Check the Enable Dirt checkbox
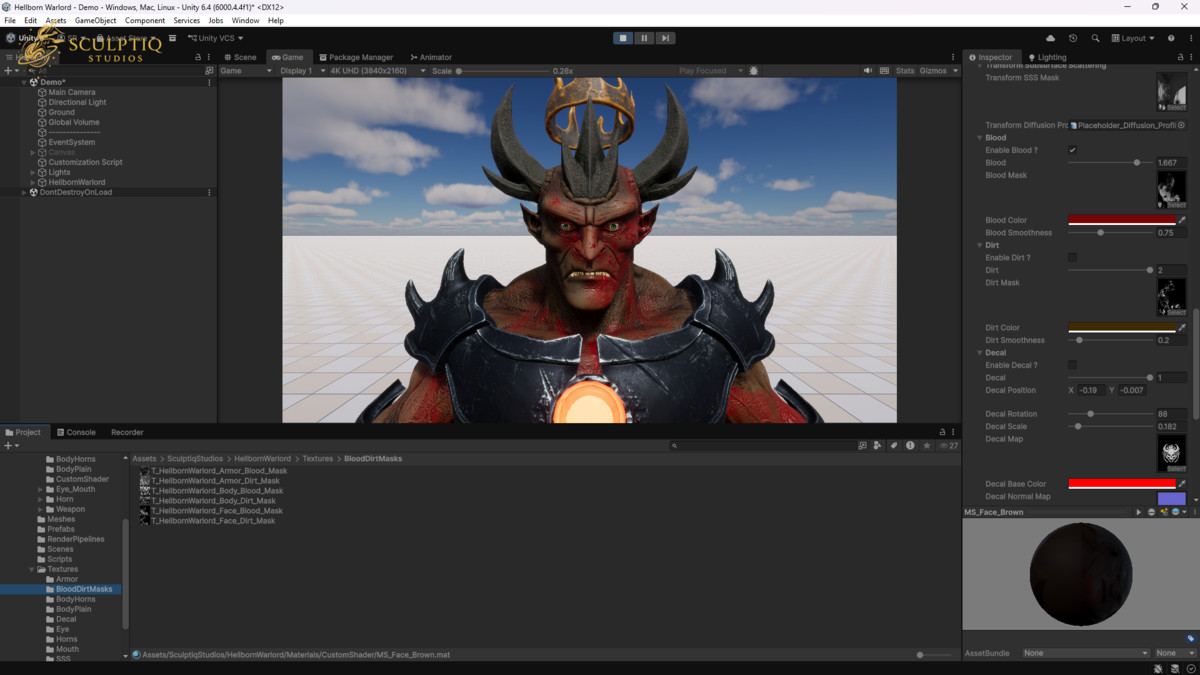This screenshot has height=675, width=1200. coord(1072,258)
